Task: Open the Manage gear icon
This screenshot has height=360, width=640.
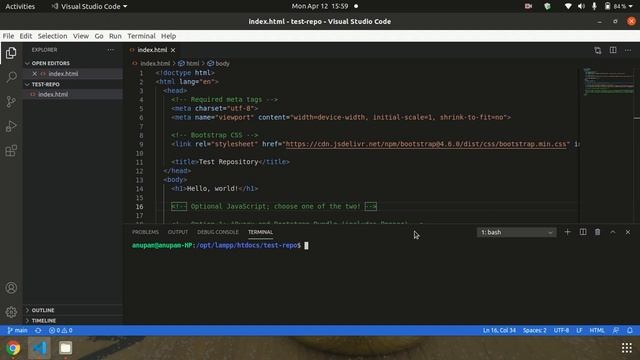Action: 11,312
